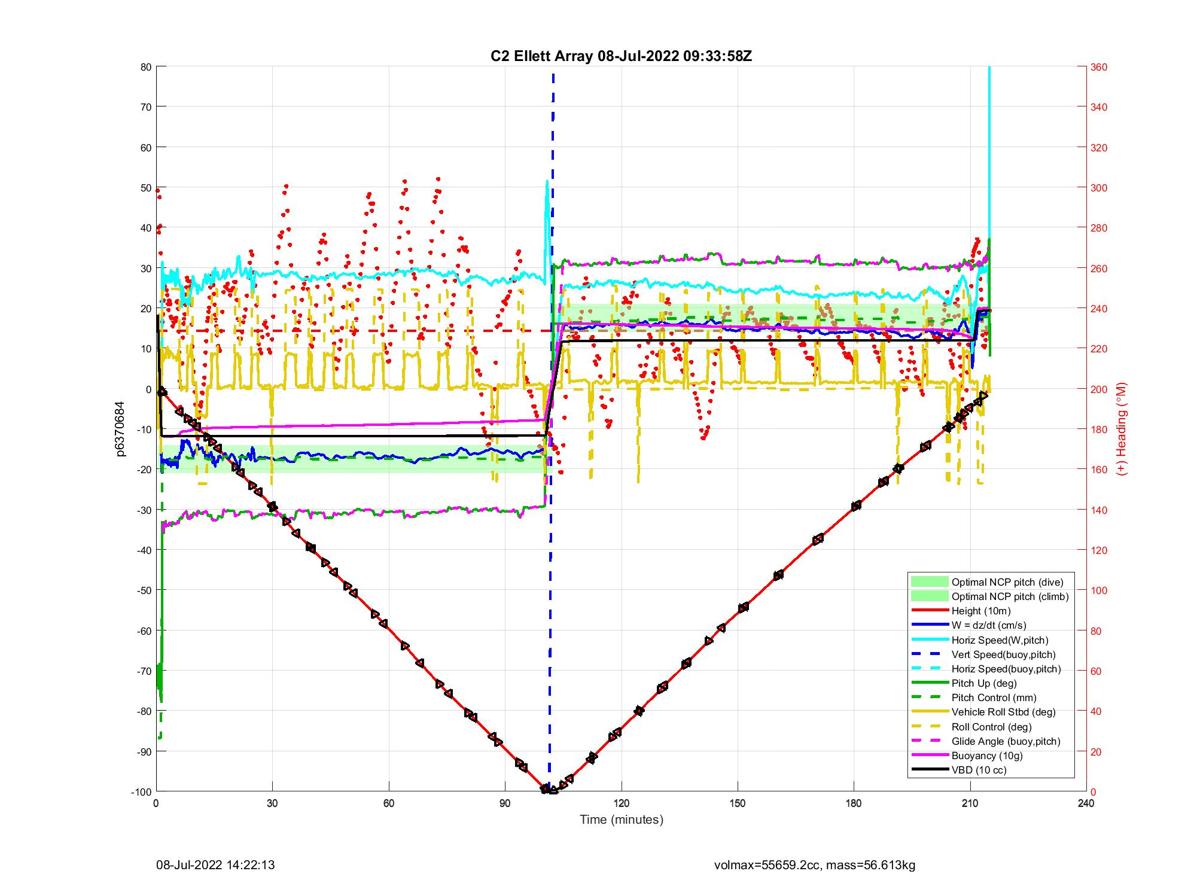Select the 'Pitch Up (deg)' legend entry

(x=984, y=683)
